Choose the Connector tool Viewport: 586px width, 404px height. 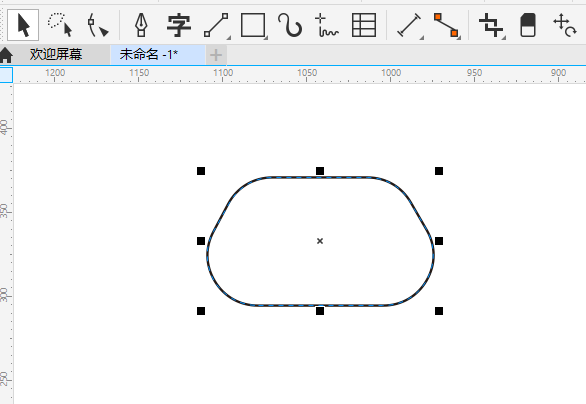click(x=447, y=25)
